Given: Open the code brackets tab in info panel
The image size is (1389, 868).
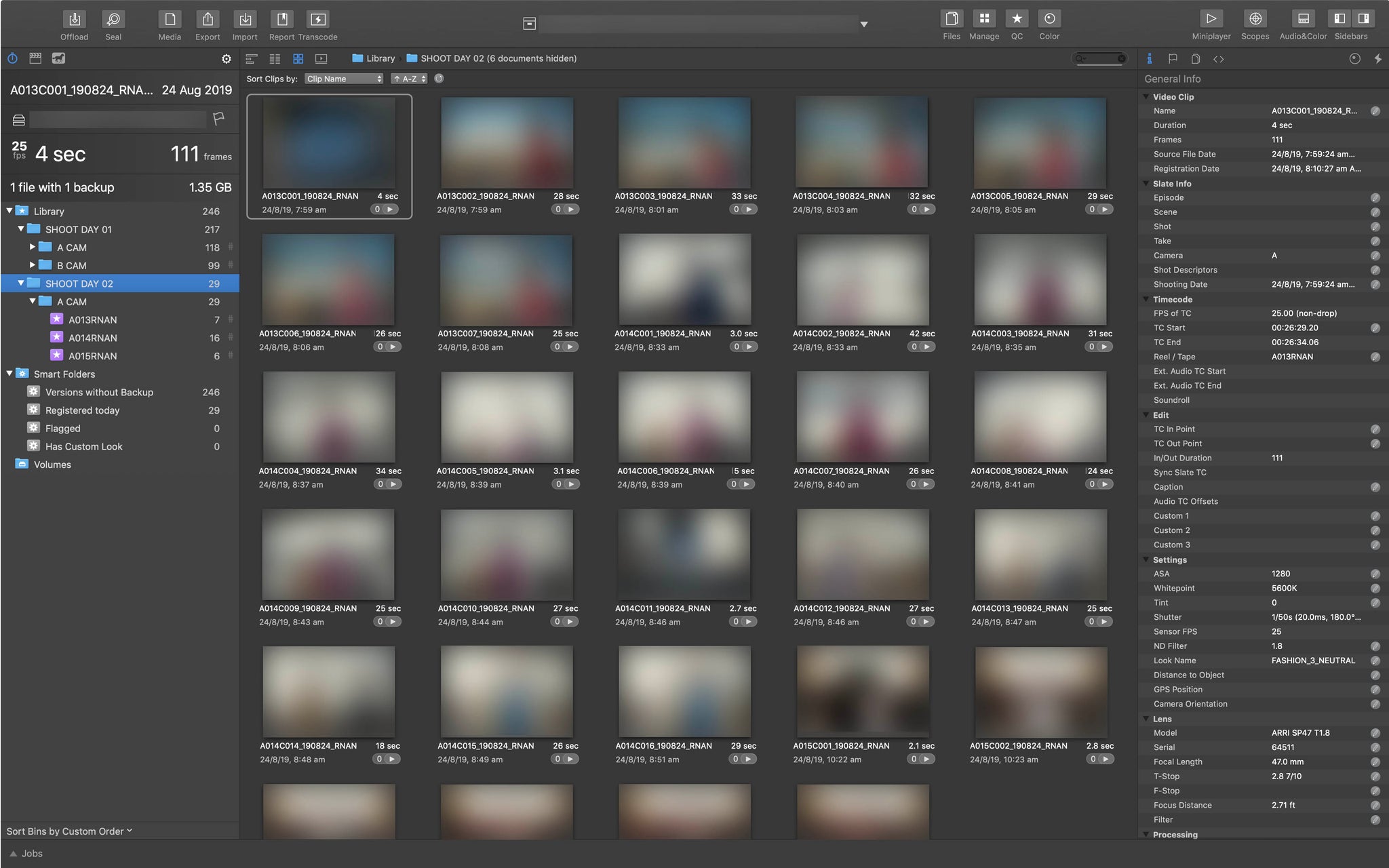Looking at the screenshot, I should tap(1219, 59).
